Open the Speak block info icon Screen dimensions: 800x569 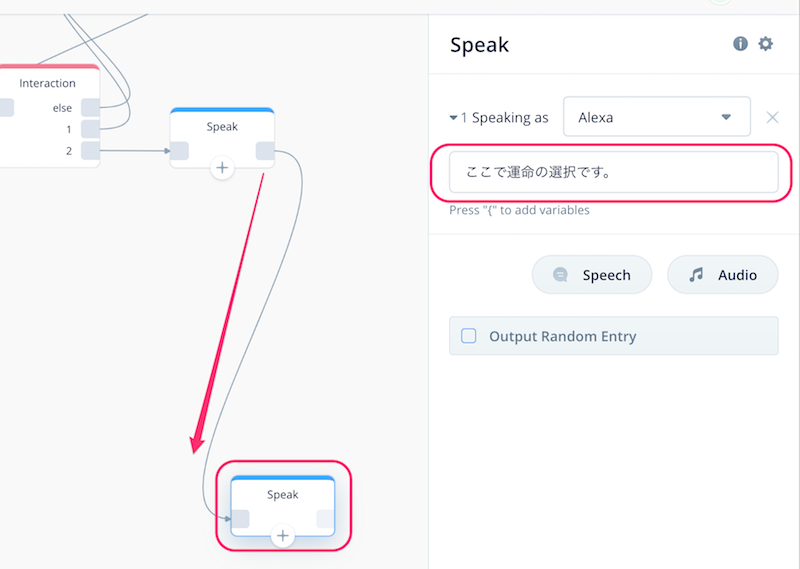point(740,44)
